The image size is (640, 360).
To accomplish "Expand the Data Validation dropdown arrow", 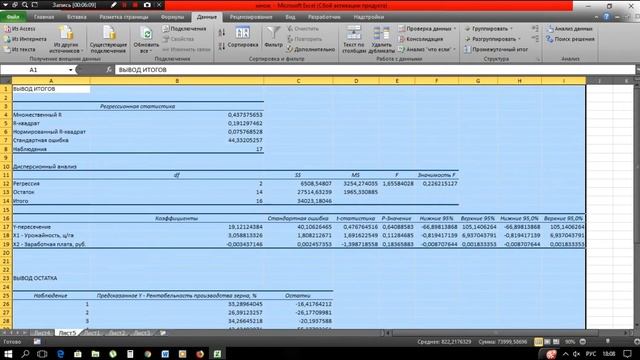I will point(455,29).
